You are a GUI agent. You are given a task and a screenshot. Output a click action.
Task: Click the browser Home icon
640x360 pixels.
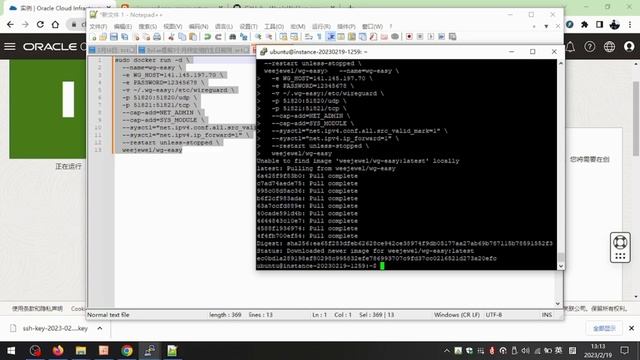coord(55,24)
